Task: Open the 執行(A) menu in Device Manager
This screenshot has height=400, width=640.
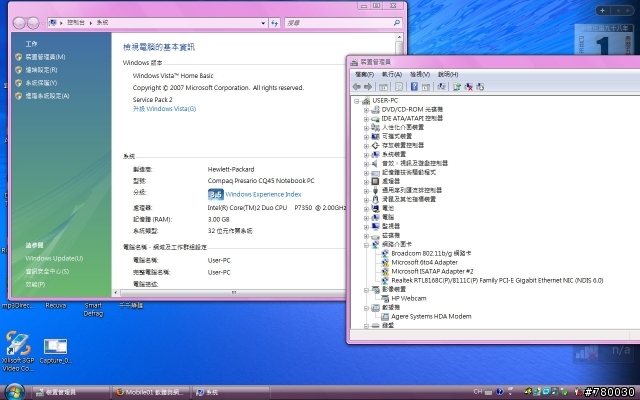Action: [x=392, y=74]
